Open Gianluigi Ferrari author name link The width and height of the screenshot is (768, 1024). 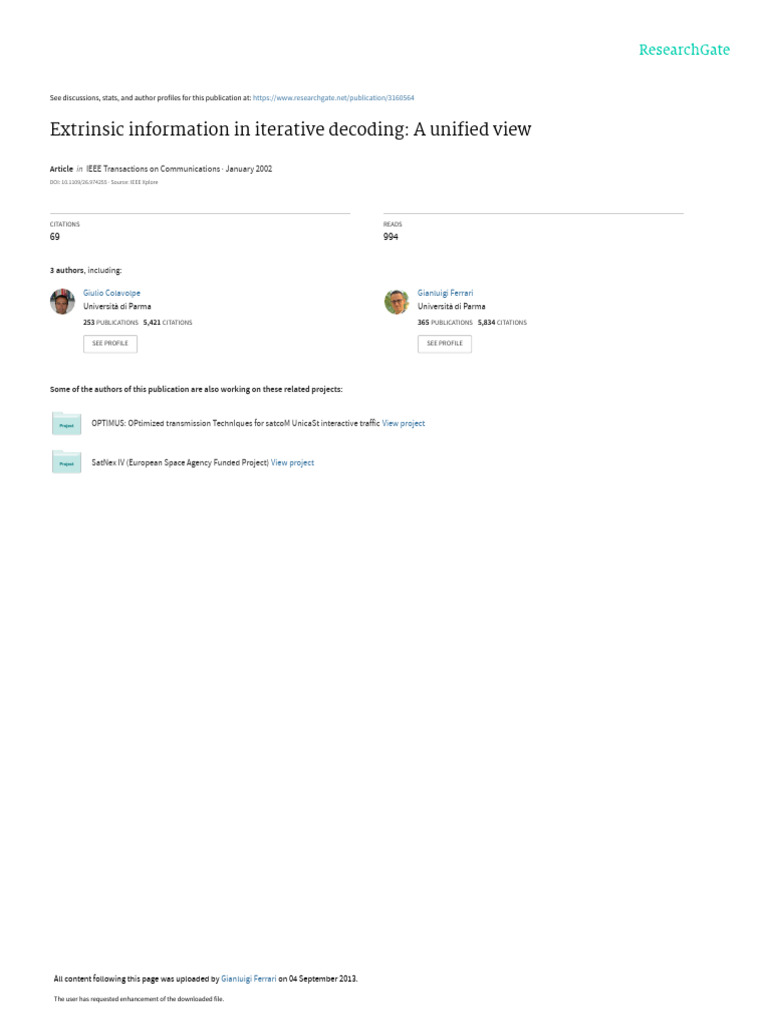click(445, 293)
